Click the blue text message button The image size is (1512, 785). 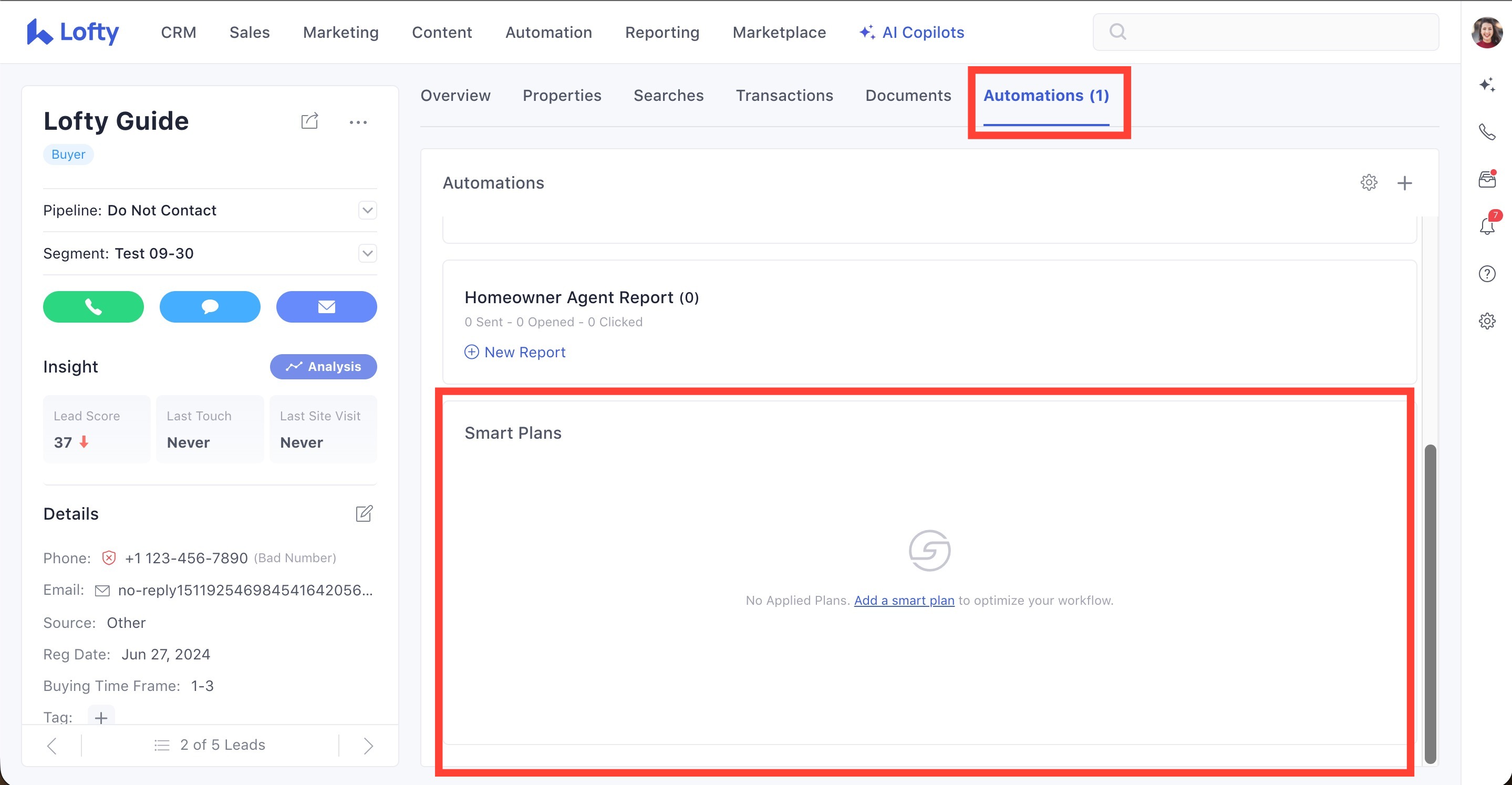click(210, 306)
